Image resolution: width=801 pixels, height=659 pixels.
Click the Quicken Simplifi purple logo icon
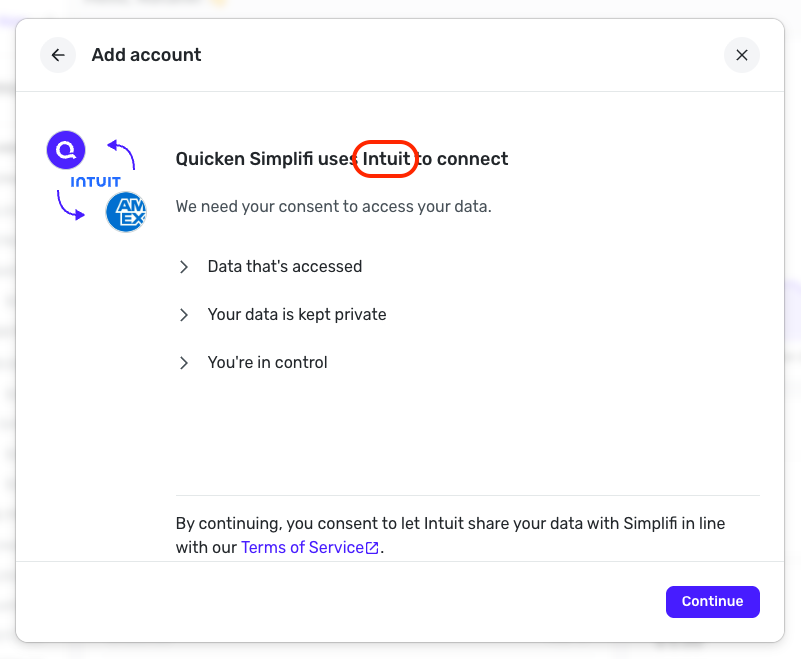(x=66, y=151)
